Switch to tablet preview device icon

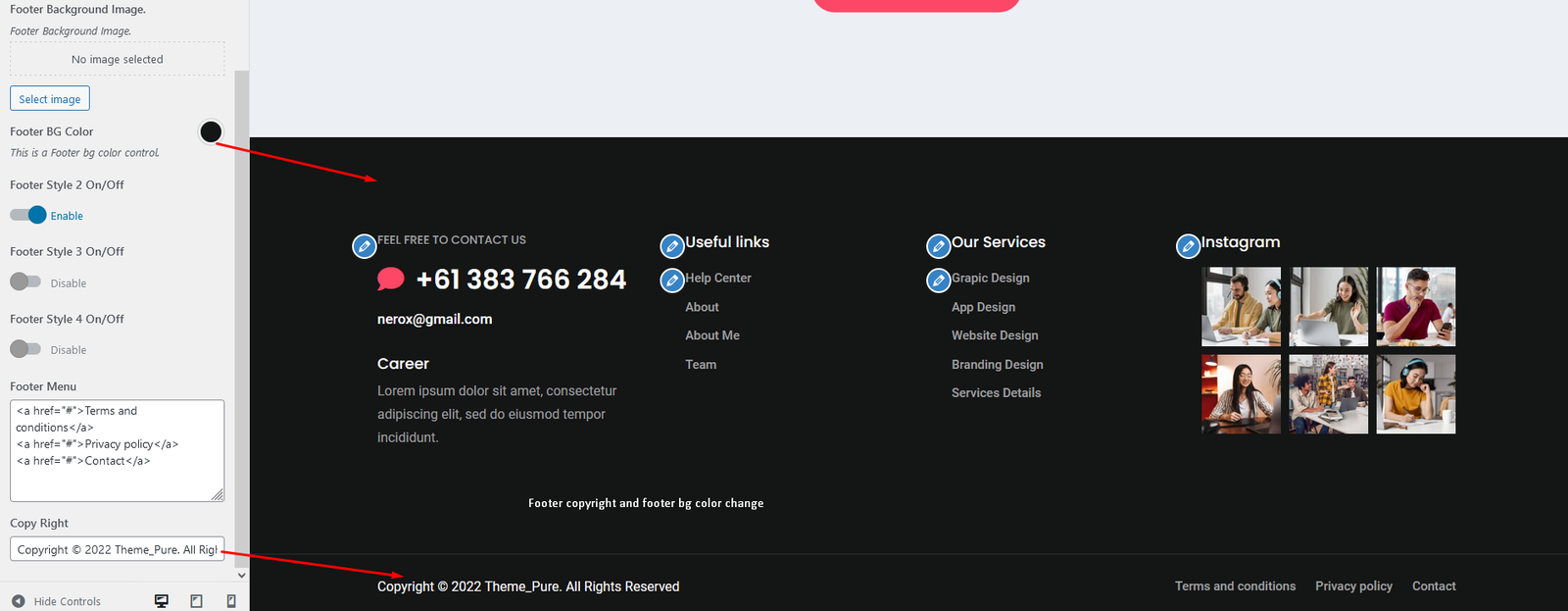point(196,601)
